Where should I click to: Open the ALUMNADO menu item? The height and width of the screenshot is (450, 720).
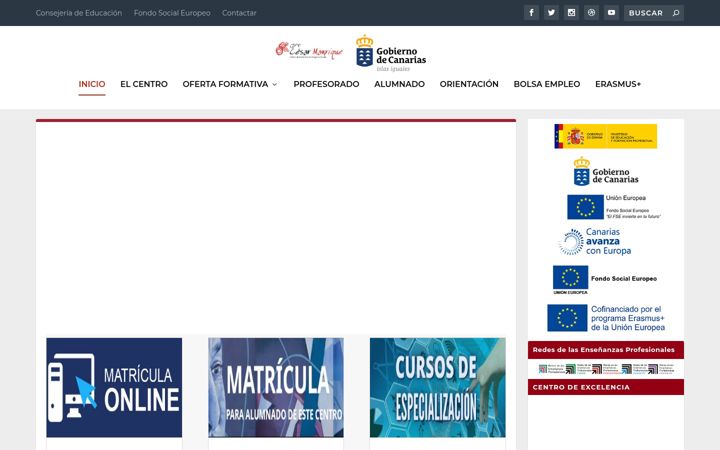399,84
